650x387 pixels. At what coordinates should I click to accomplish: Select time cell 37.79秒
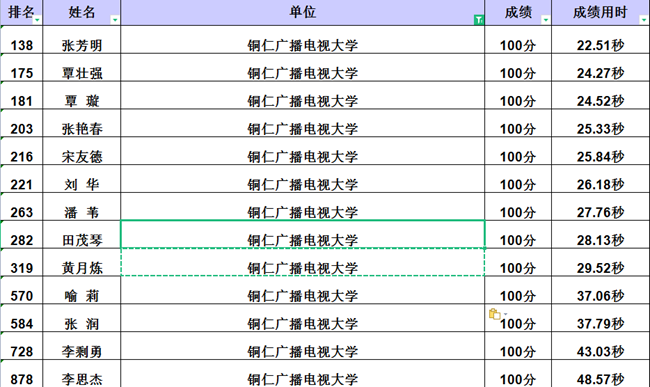(600, 318)
